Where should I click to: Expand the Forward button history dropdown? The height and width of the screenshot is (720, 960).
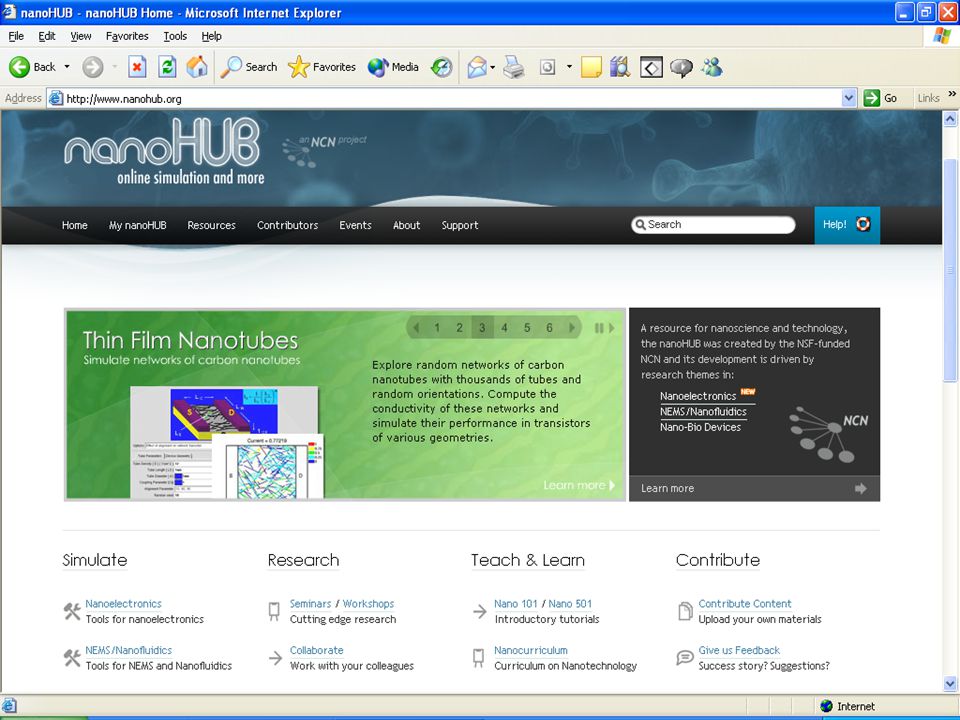pyautogui.click(x=114, y=67)
